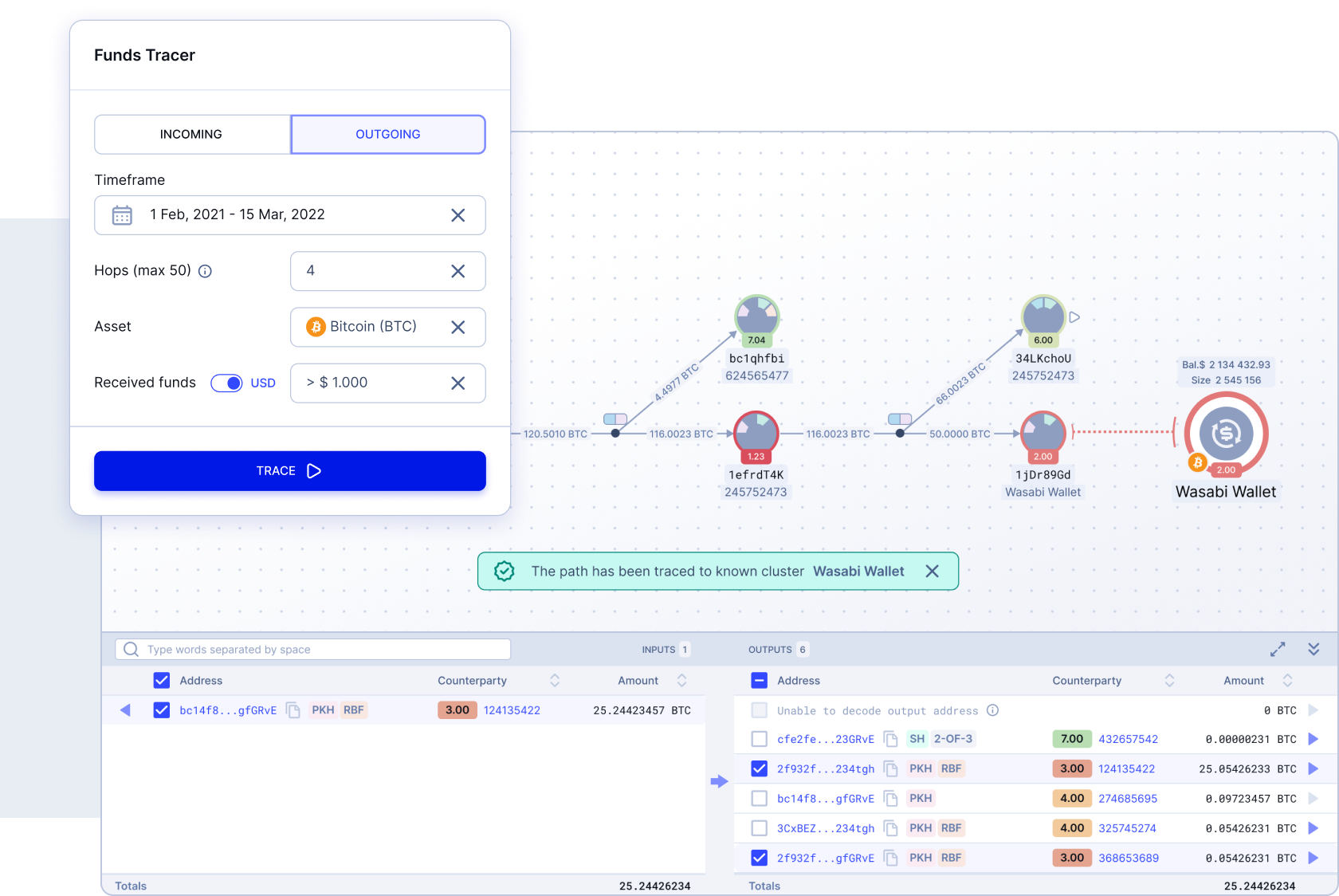Follow the 3CxBEZ...234tgh output arrow

pos(1313,829)
